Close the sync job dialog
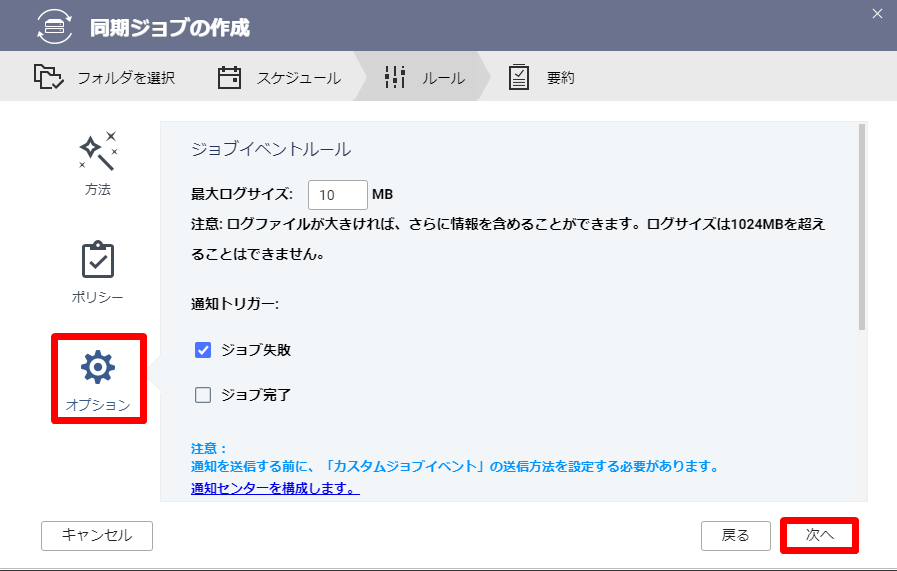 [878, 14]
